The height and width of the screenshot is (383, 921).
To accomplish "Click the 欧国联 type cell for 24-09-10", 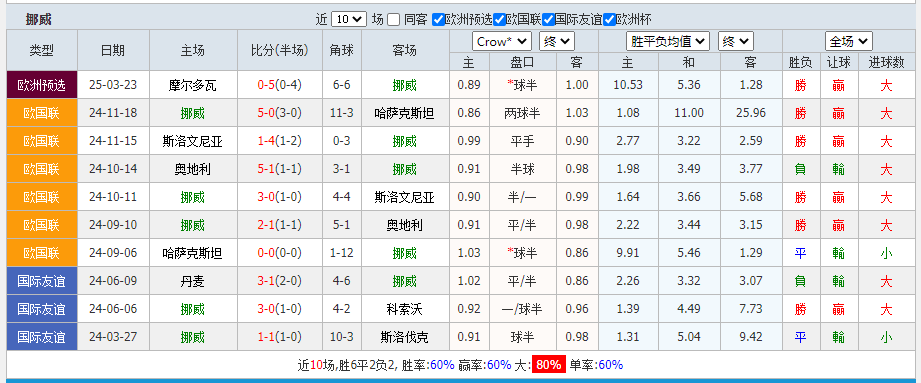I will pos(42,225).
